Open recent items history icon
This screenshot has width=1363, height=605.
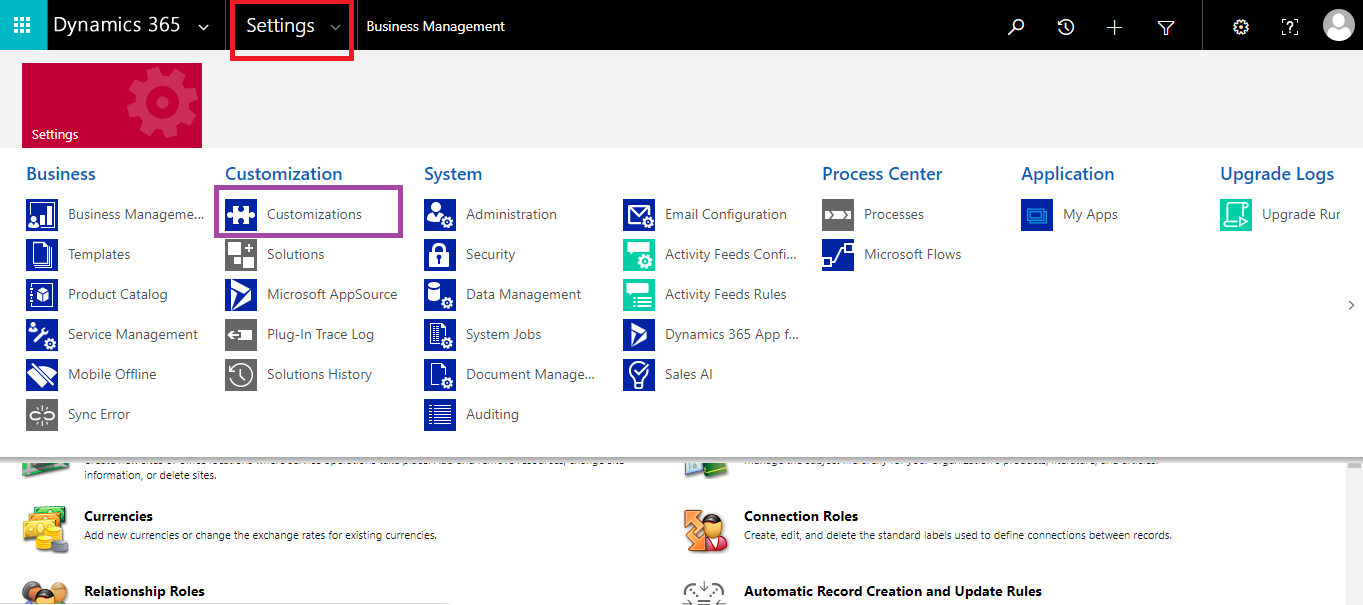1066,27
